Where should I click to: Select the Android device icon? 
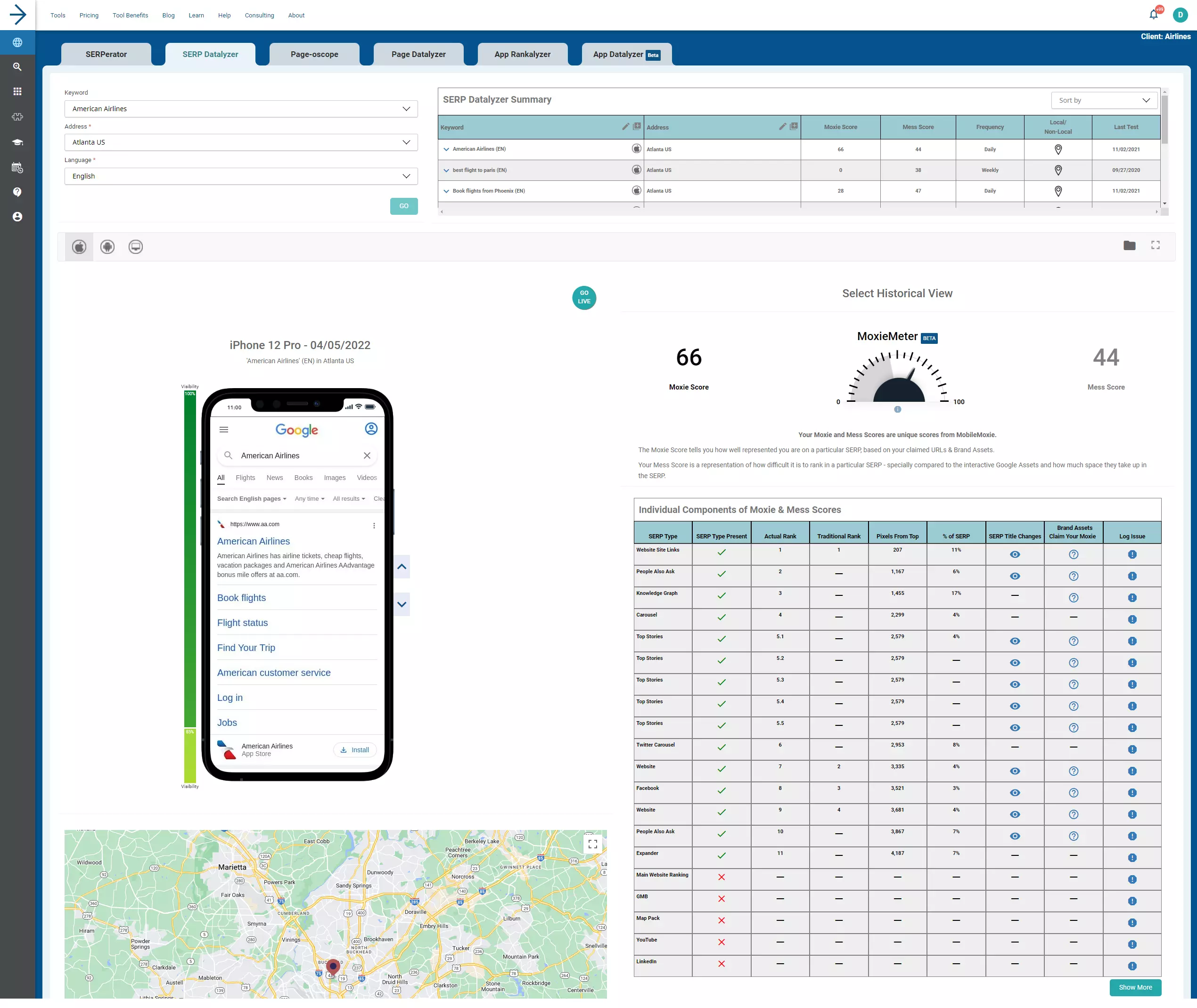107,247
